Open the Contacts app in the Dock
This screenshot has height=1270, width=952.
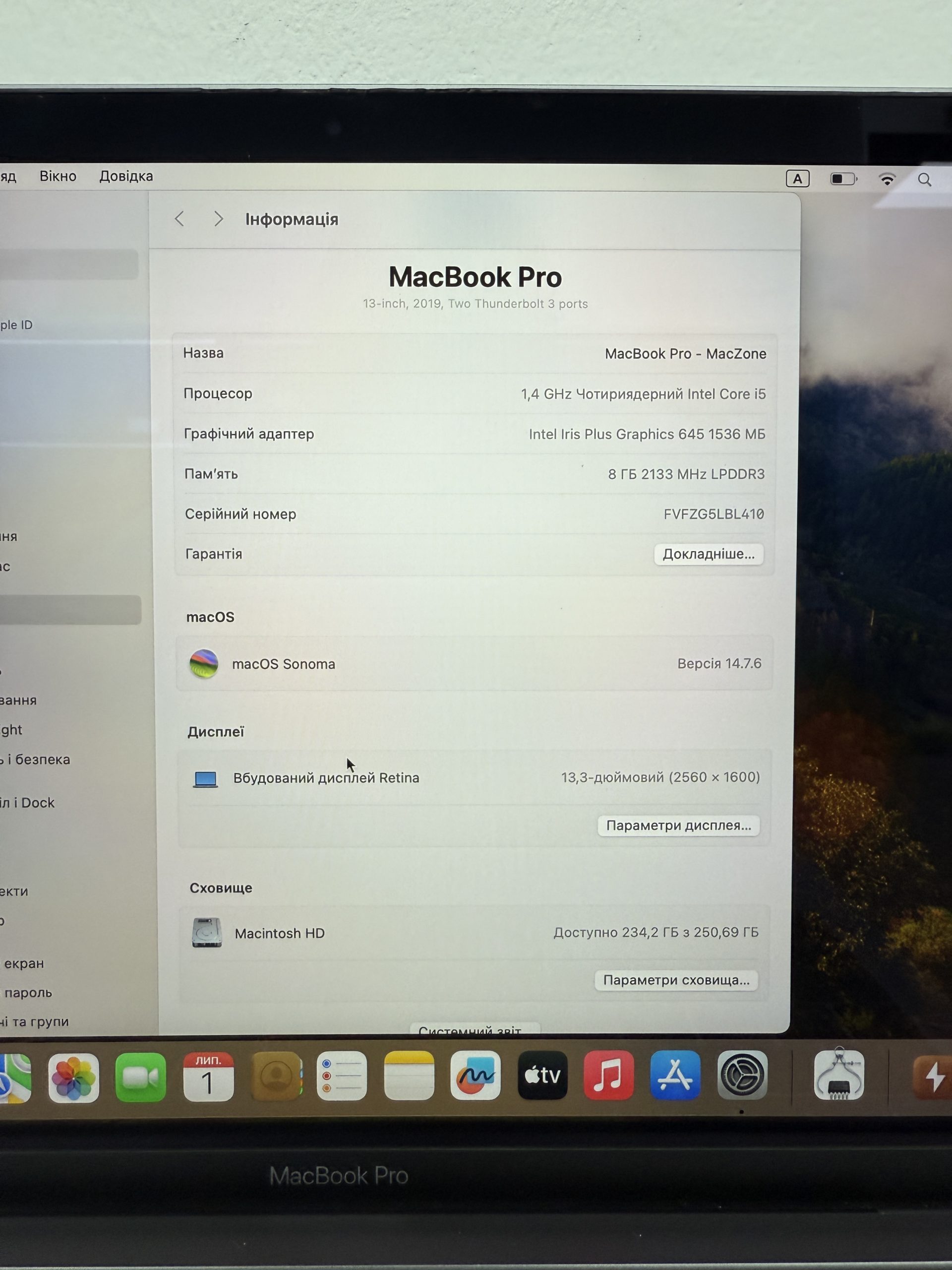coord(276,1076)
